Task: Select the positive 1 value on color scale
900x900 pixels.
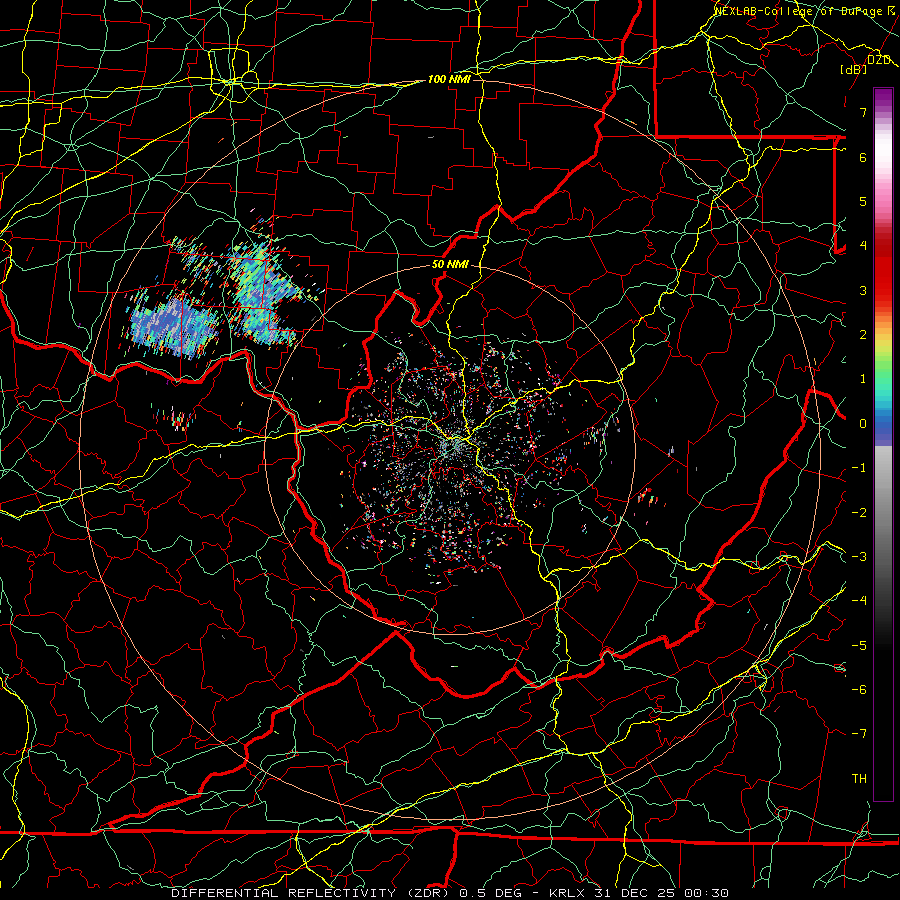Action: coord(863,379)
